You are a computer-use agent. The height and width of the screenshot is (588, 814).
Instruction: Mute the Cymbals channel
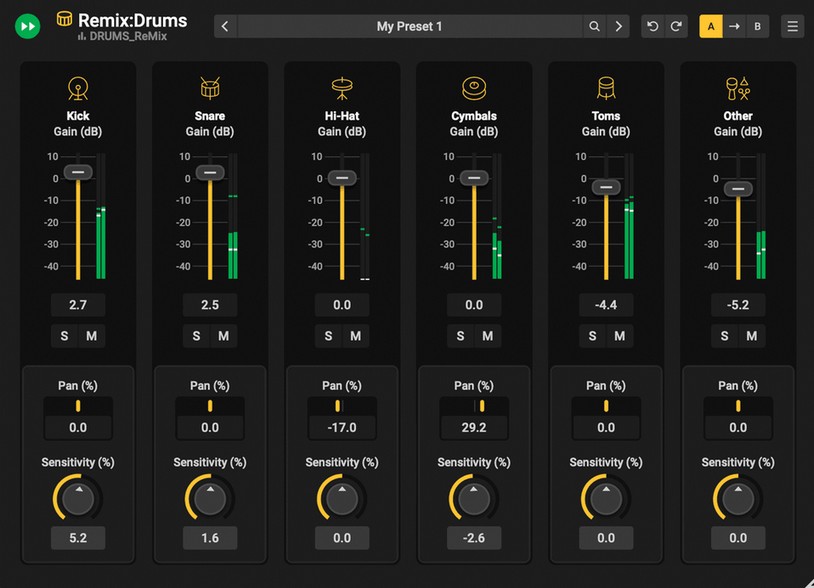pyautogui.click(x=487, y=336)
